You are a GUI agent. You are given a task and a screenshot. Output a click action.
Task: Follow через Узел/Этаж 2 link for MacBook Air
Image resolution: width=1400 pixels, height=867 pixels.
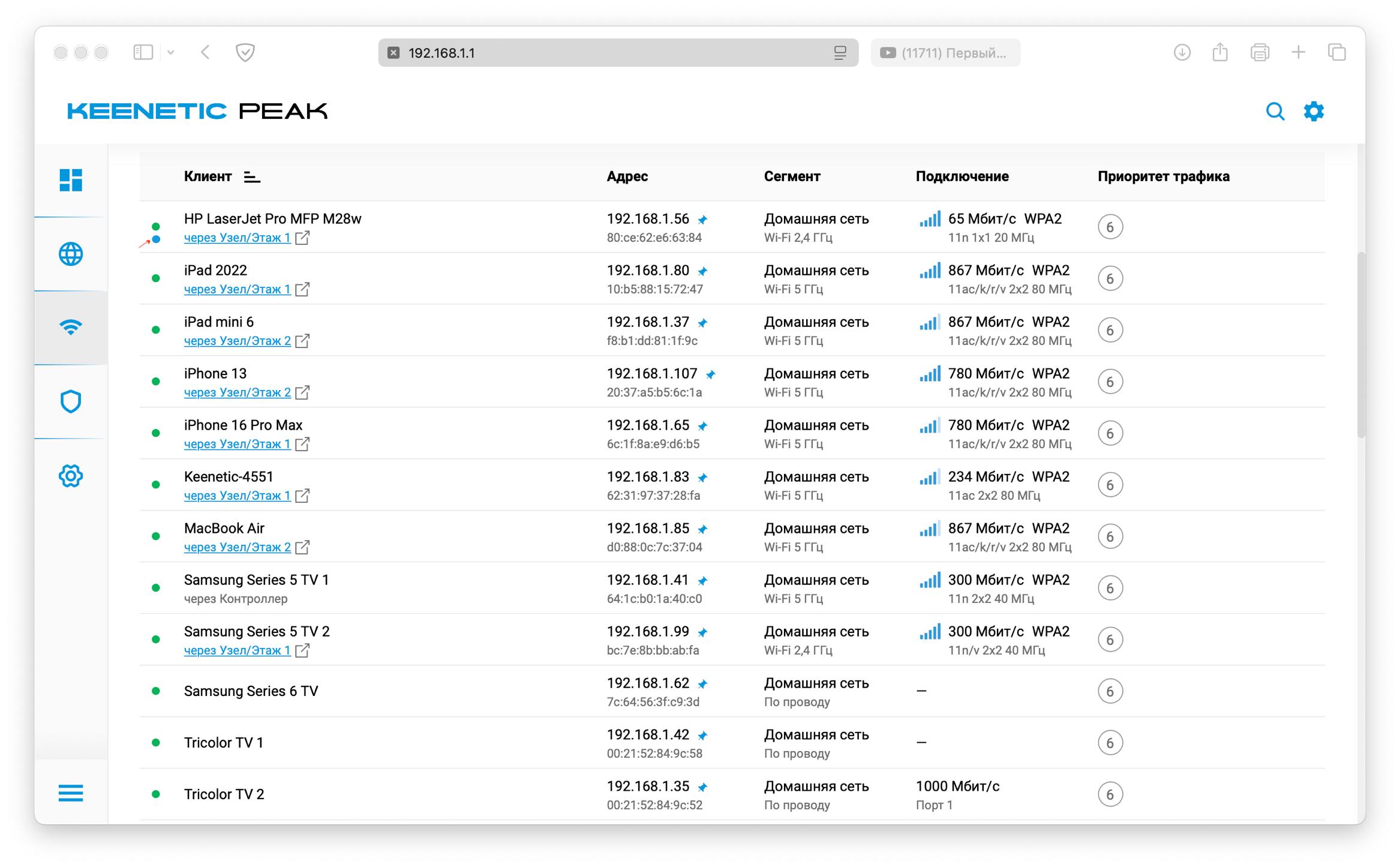[237, 548]
